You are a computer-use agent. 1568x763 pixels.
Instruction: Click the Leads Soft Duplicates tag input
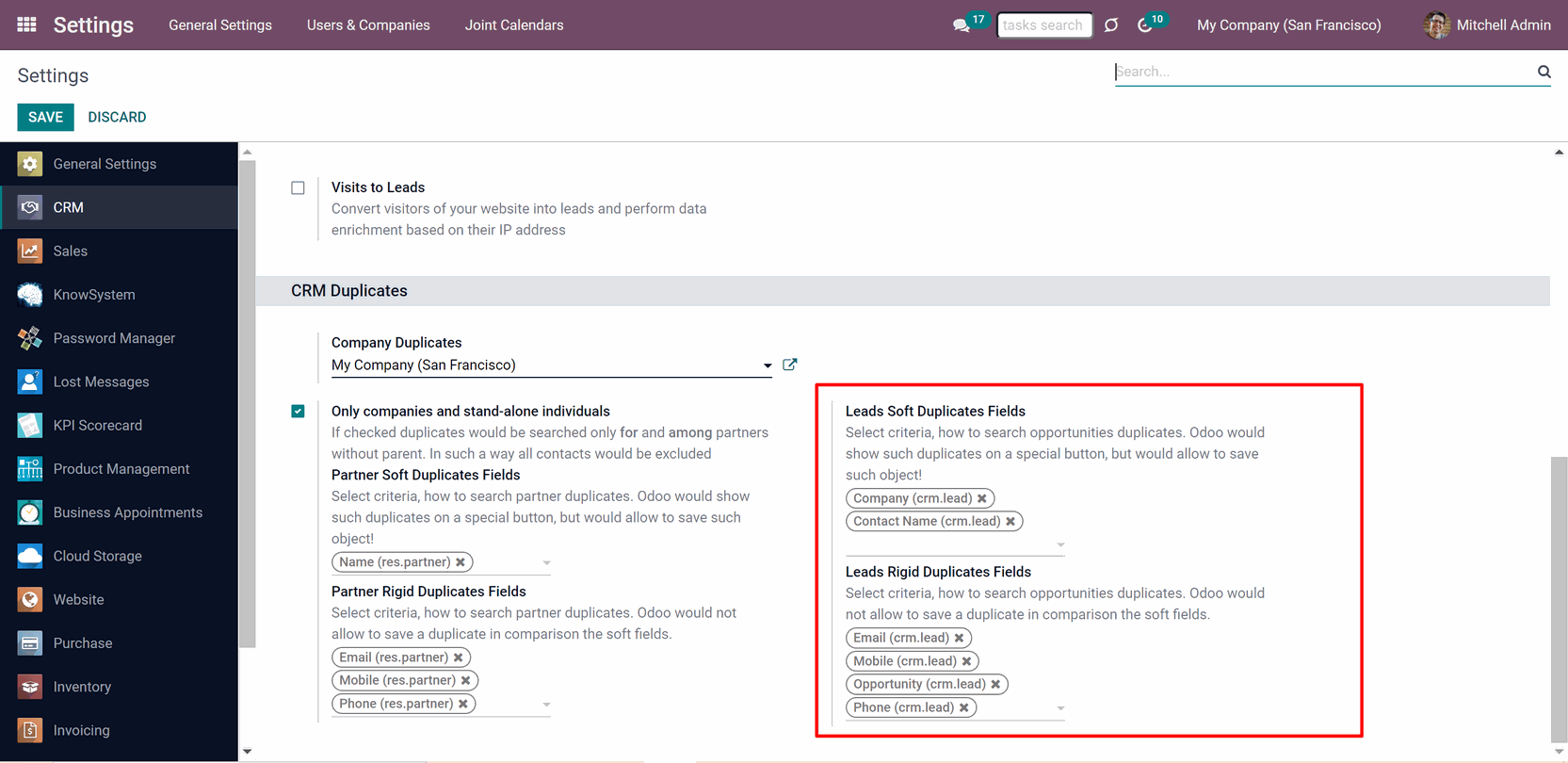(x=949, y=544)
